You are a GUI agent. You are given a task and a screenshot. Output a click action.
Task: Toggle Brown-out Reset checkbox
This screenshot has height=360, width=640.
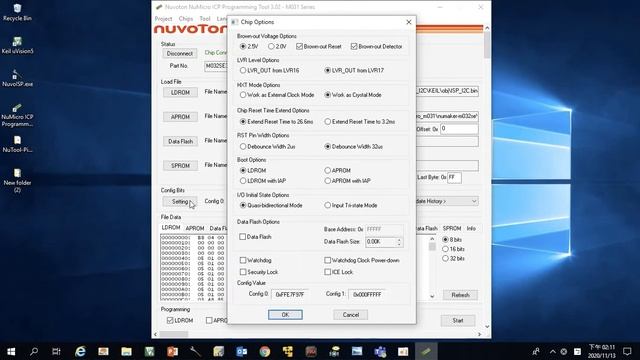click(x=319, y=47)
